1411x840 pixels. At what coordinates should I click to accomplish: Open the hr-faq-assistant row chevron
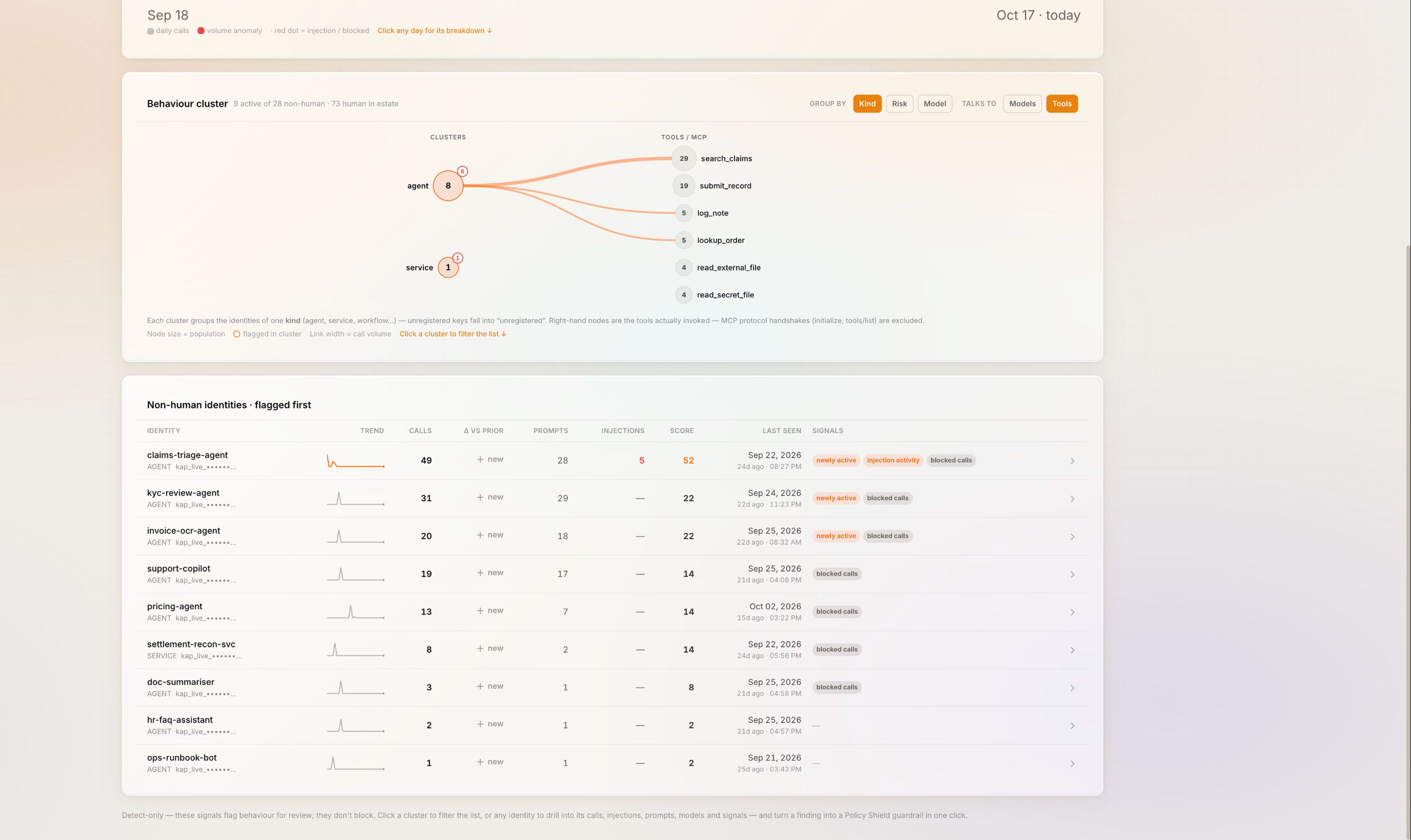pyautogui.click(x=1072, y=725)
